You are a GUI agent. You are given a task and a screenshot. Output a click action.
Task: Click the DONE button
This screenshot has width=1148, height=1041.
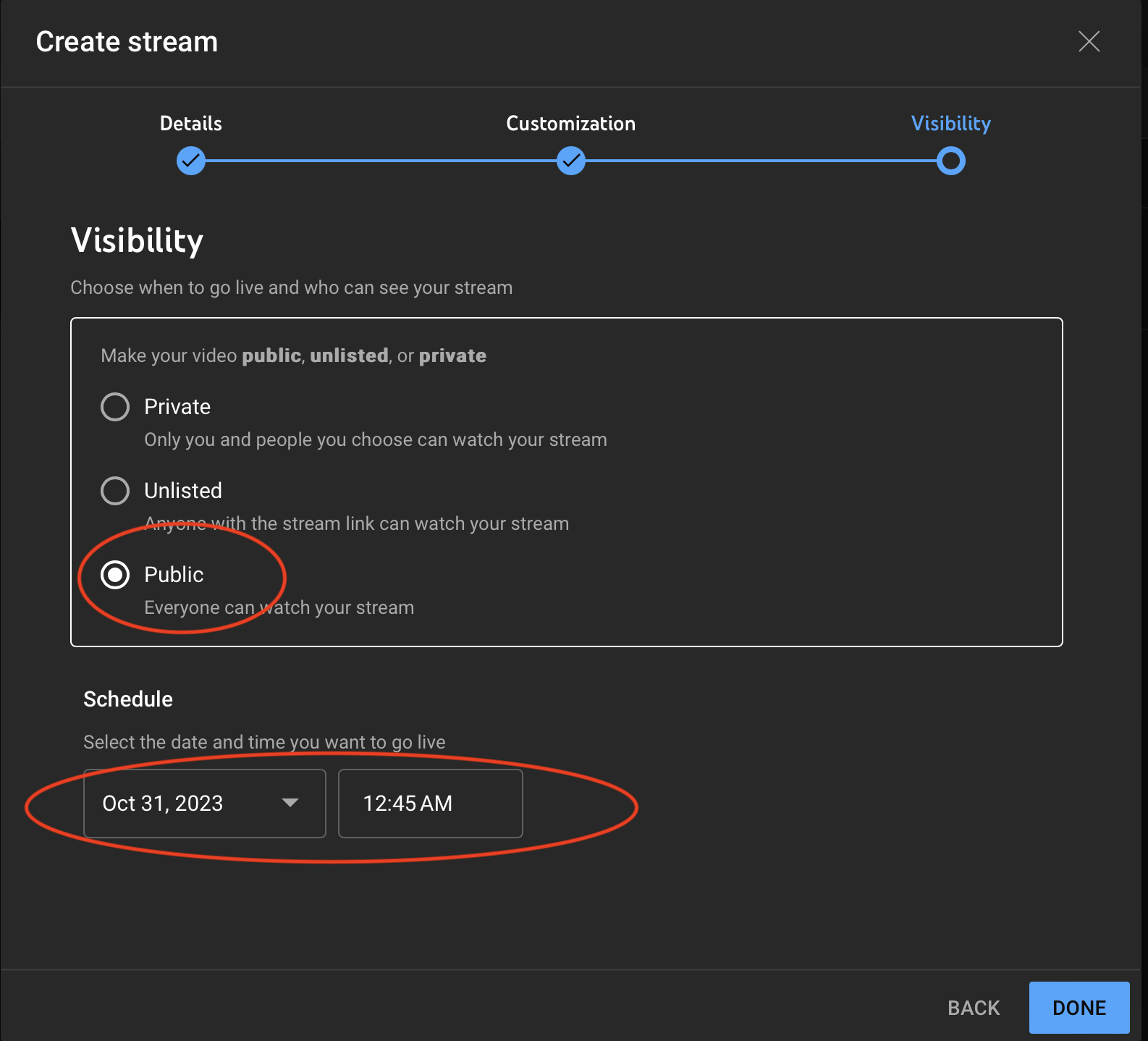(x=1079, y=1008)
